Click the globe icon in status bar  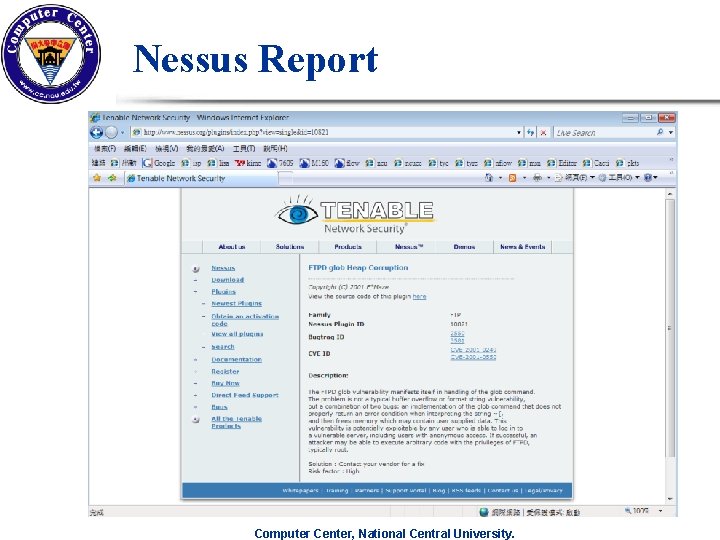(x=484, y=512)
